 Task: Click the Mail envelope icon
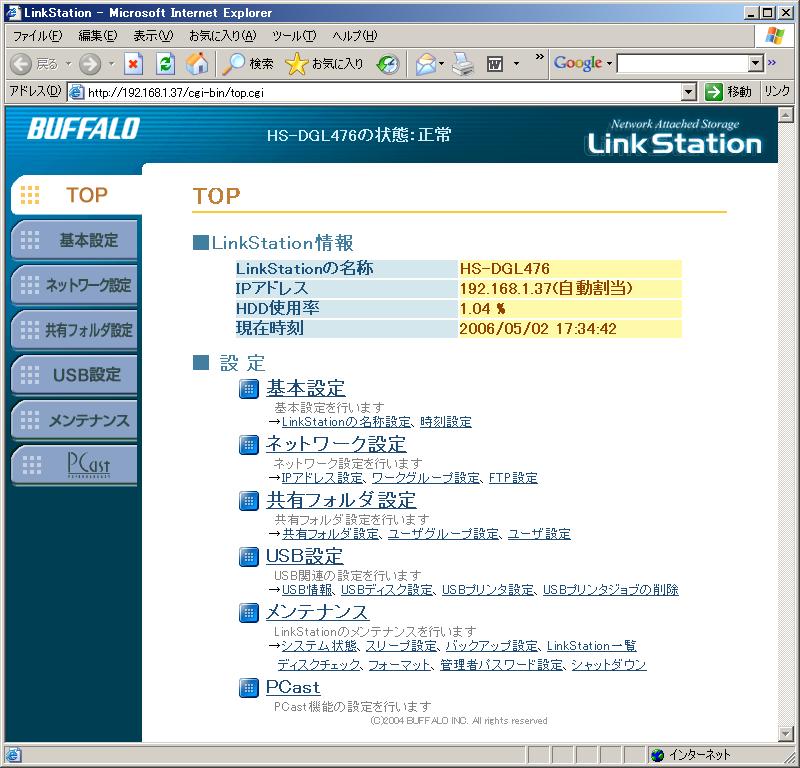click(x=426, y=64)
